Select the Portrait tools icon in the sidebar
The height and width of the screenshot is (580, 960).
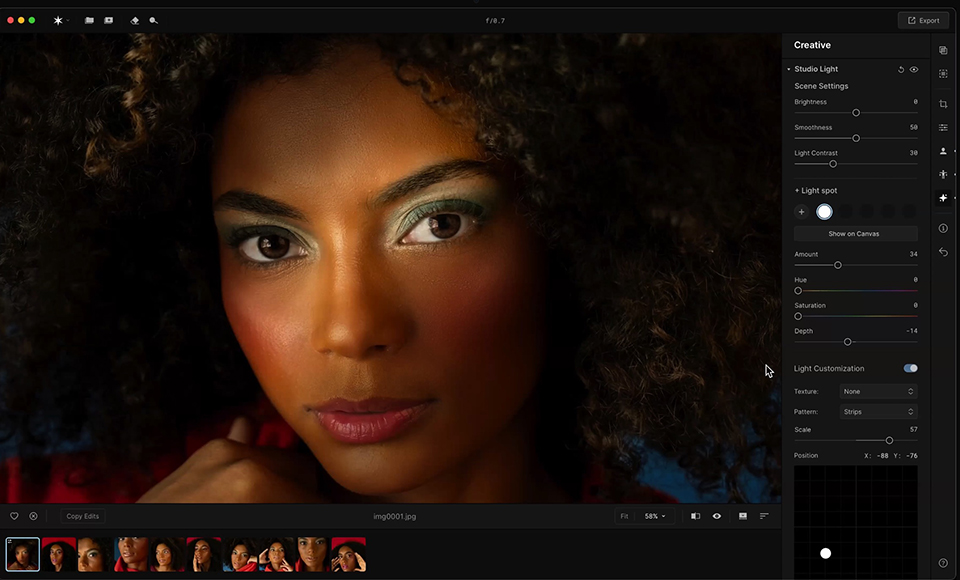pyautogui.click(x=943, y=151)
